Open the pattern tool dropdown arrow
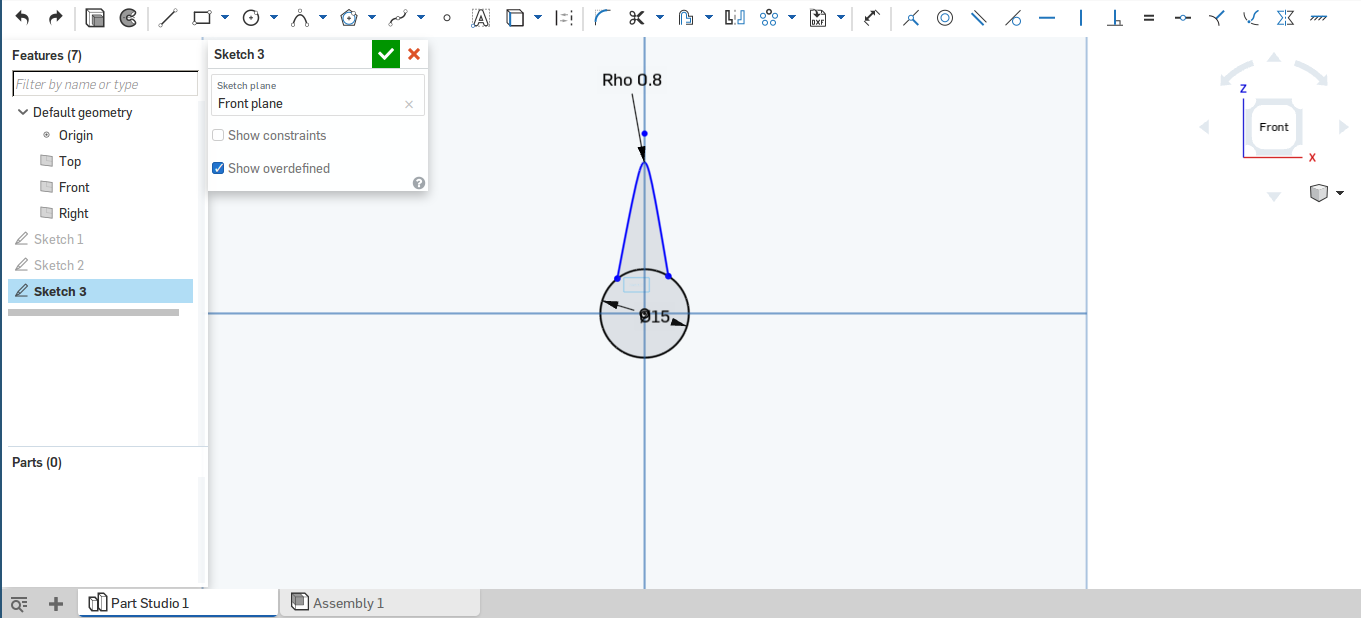Viewport: 1361px width, 618px height. click(x=792, y=17)
